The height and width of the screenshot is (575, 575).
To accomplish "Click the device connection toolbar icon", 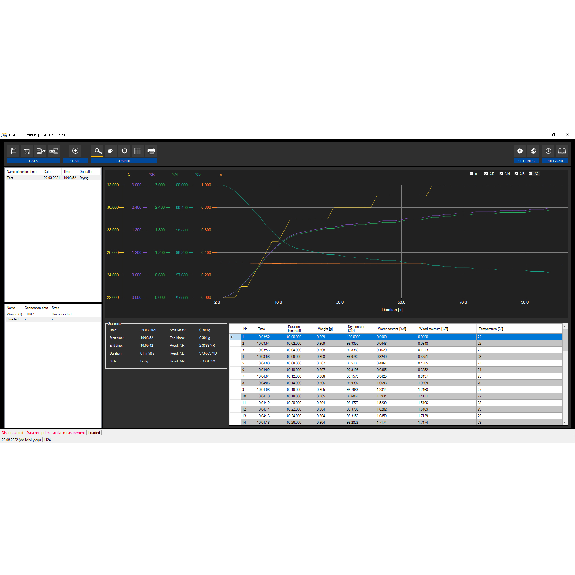I will pos(54,151).
